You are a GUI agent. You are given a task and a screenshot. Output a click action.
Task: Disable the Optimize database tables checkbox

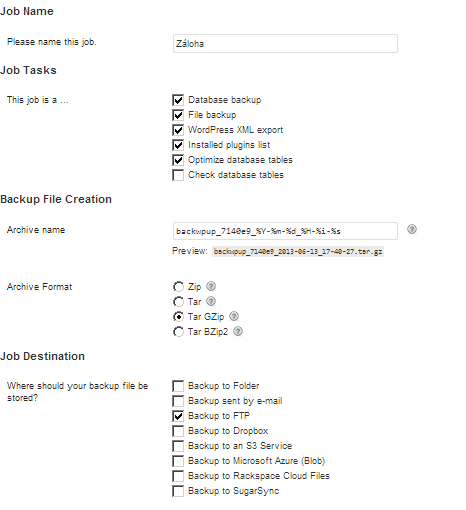pyautogui.click(x=178, y=160)
